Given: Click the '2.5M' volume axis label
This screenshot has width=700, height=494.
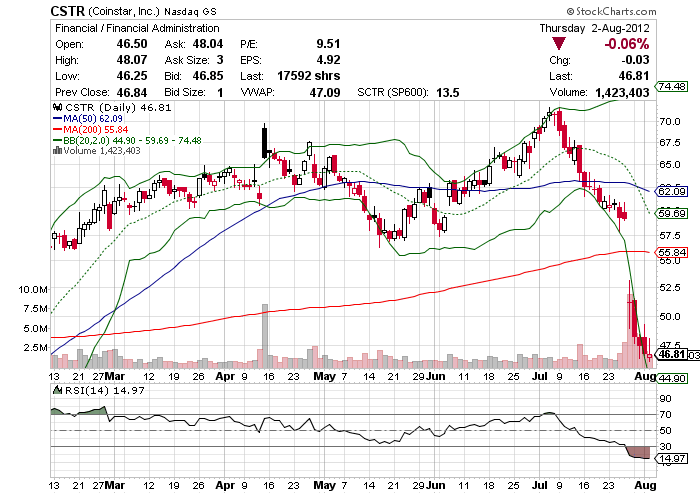Looking at the screenshot, I should coord(35,348).
